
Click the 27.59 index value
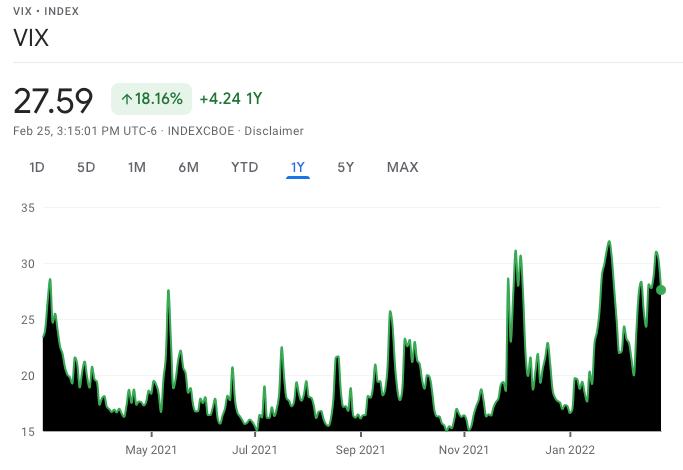click(53, 101)
